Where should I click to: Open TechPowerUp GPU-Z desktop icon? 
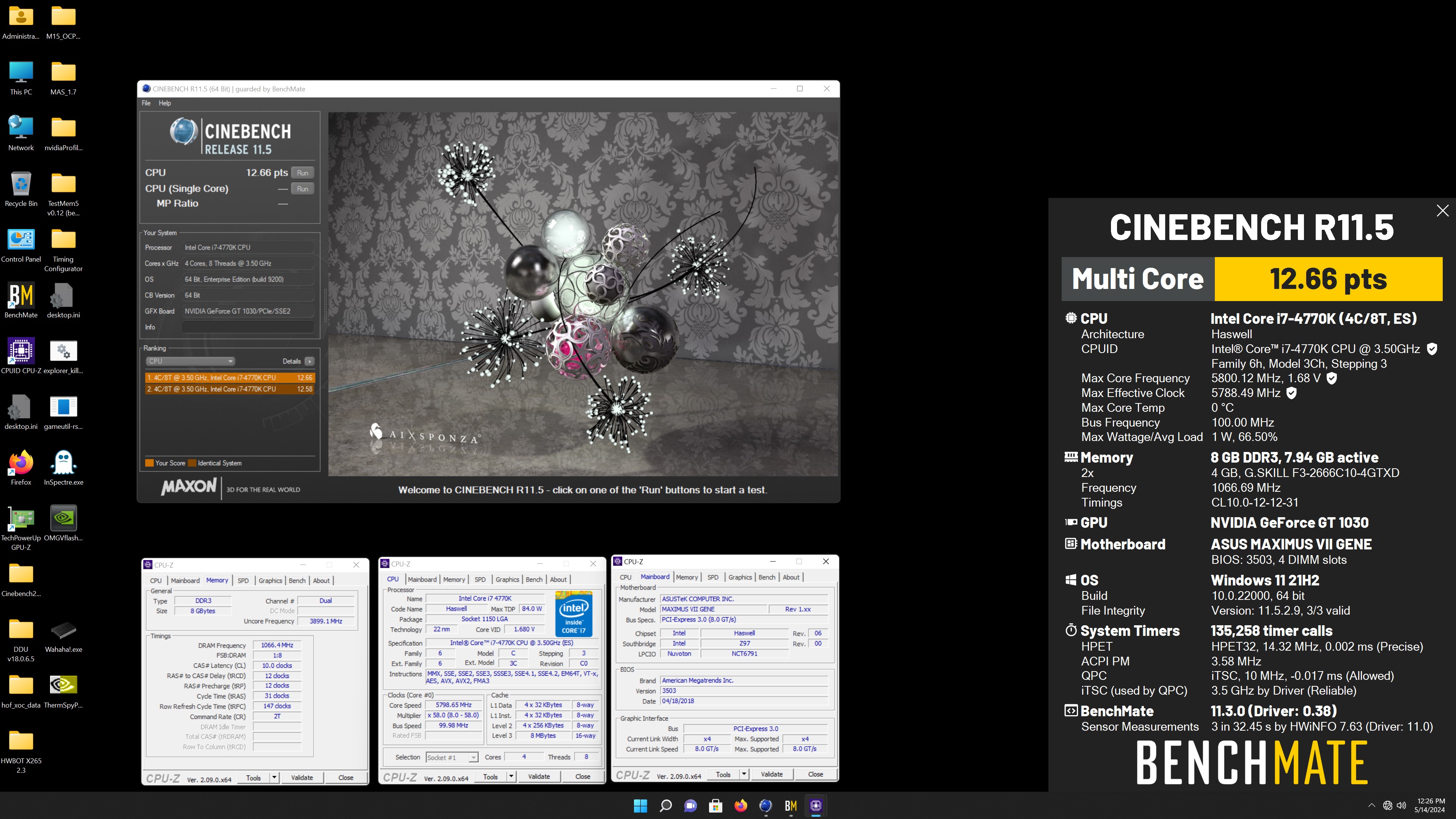21,527
